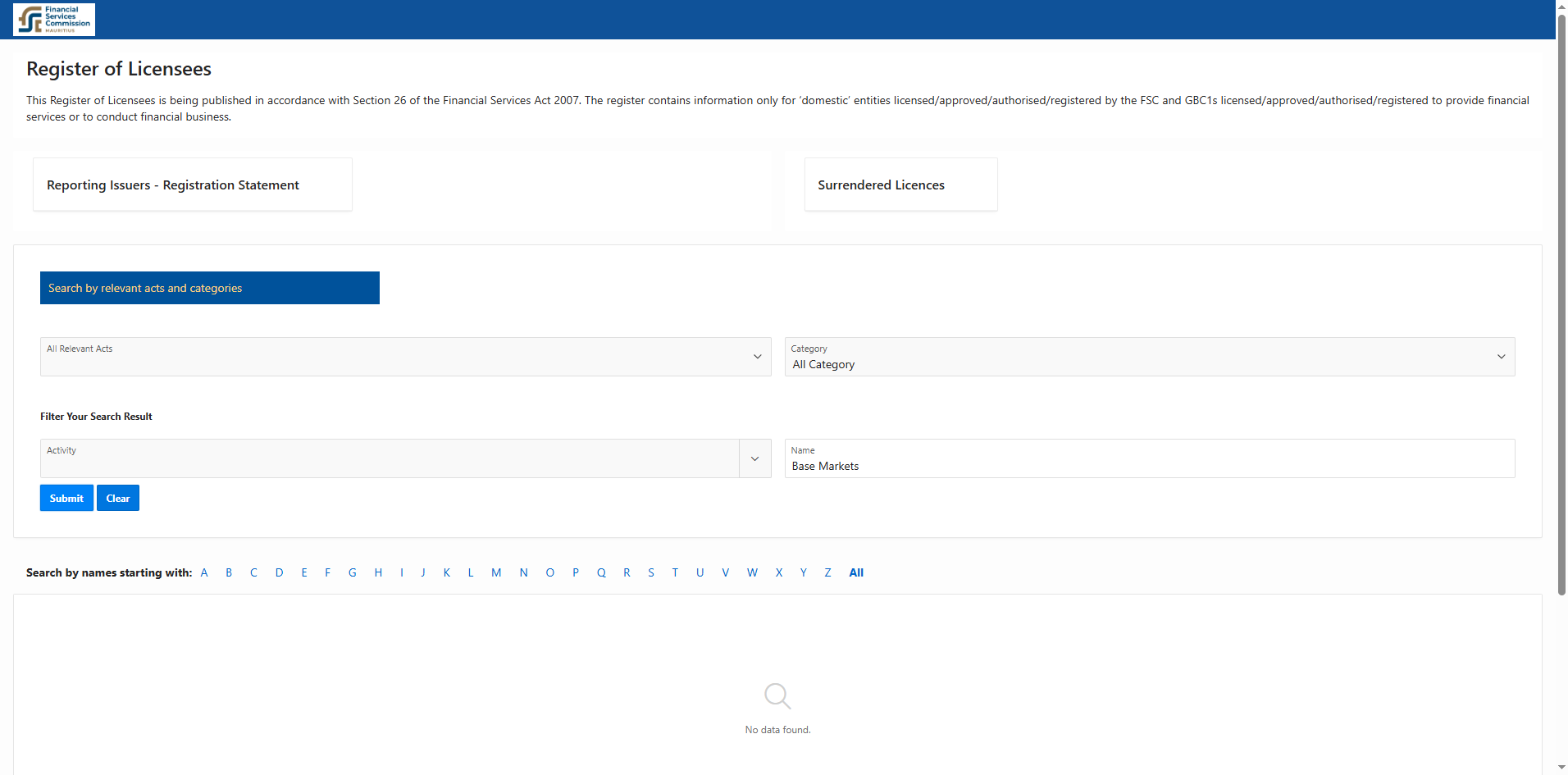Viewport: 1568px width, 775px height.
Task: Filter names starting with letter A
Action: (204, 572)
